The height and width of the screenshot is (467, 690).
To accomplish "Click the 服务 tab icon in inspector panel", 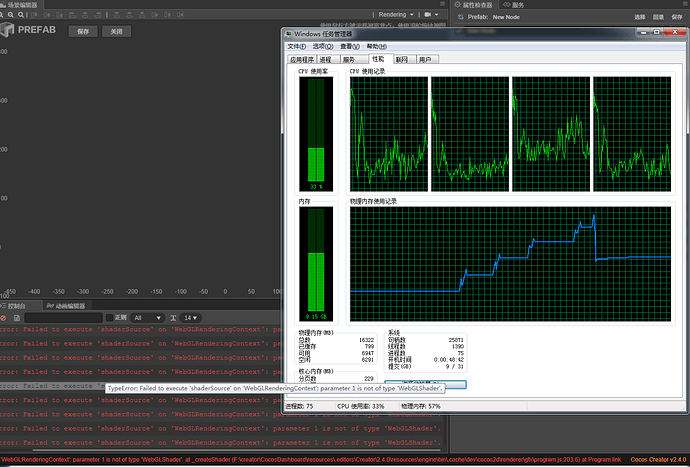I will (506, 4).
